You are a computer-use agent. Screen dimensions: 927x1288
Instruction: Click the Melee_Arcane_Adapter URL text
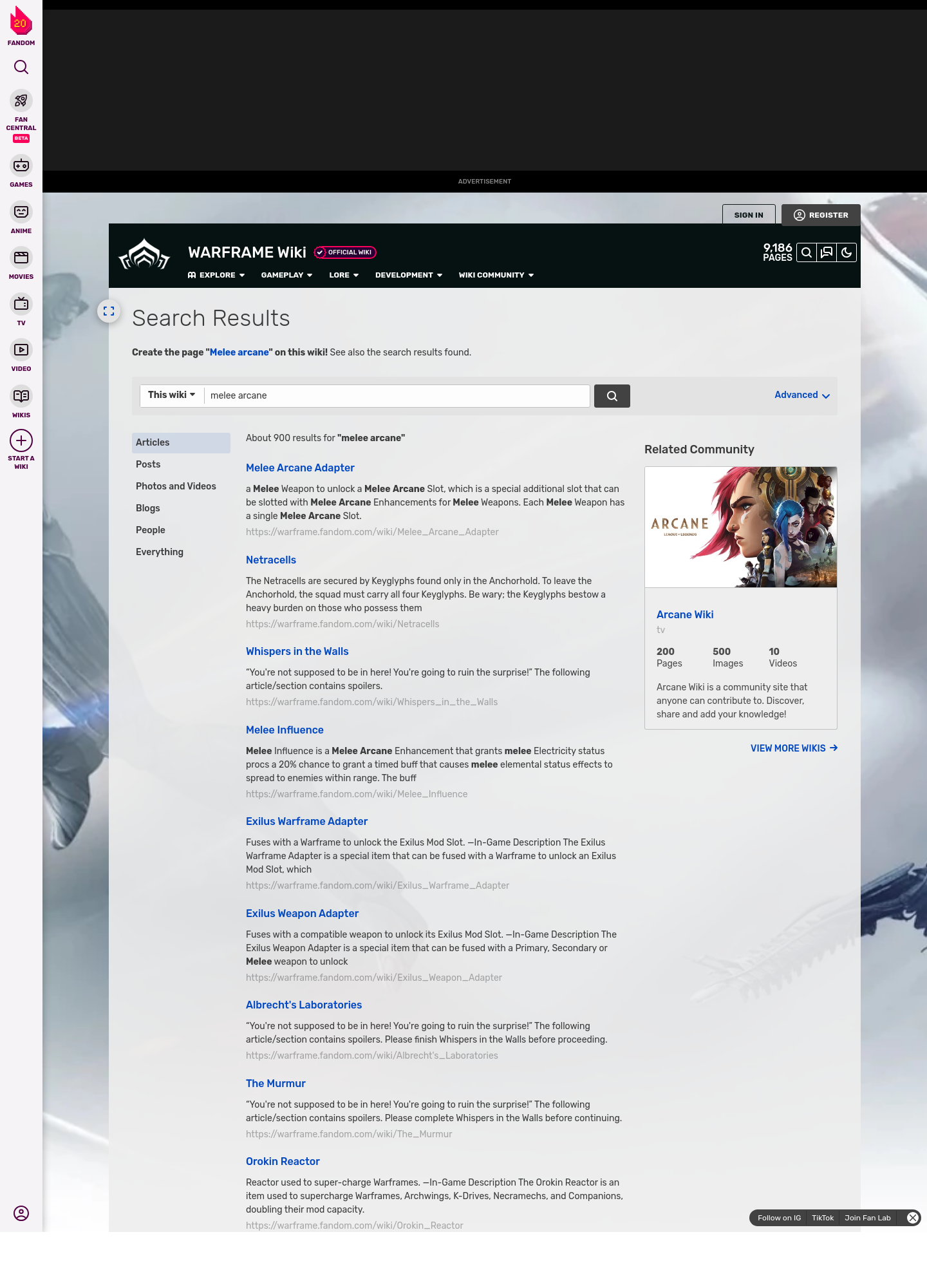click(x=372, y=532)
